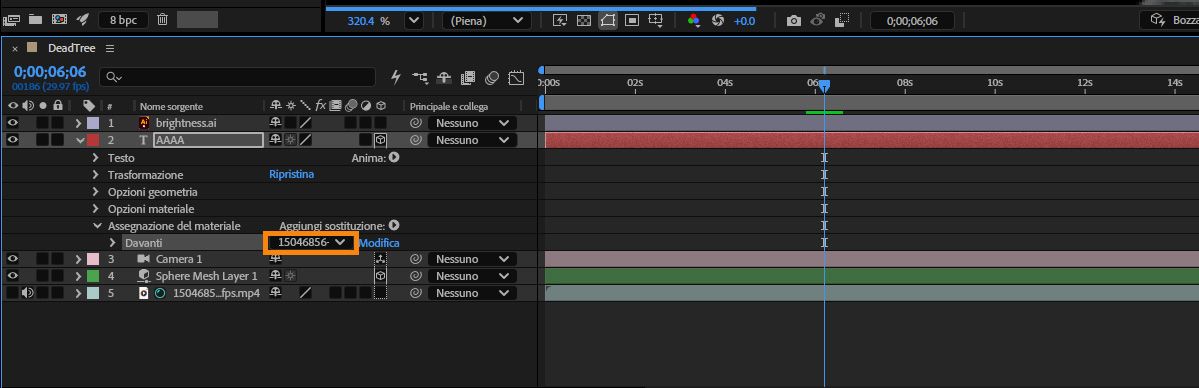Open interpret footage settings icon
The image size is (1199, 388).
point(11,20)
